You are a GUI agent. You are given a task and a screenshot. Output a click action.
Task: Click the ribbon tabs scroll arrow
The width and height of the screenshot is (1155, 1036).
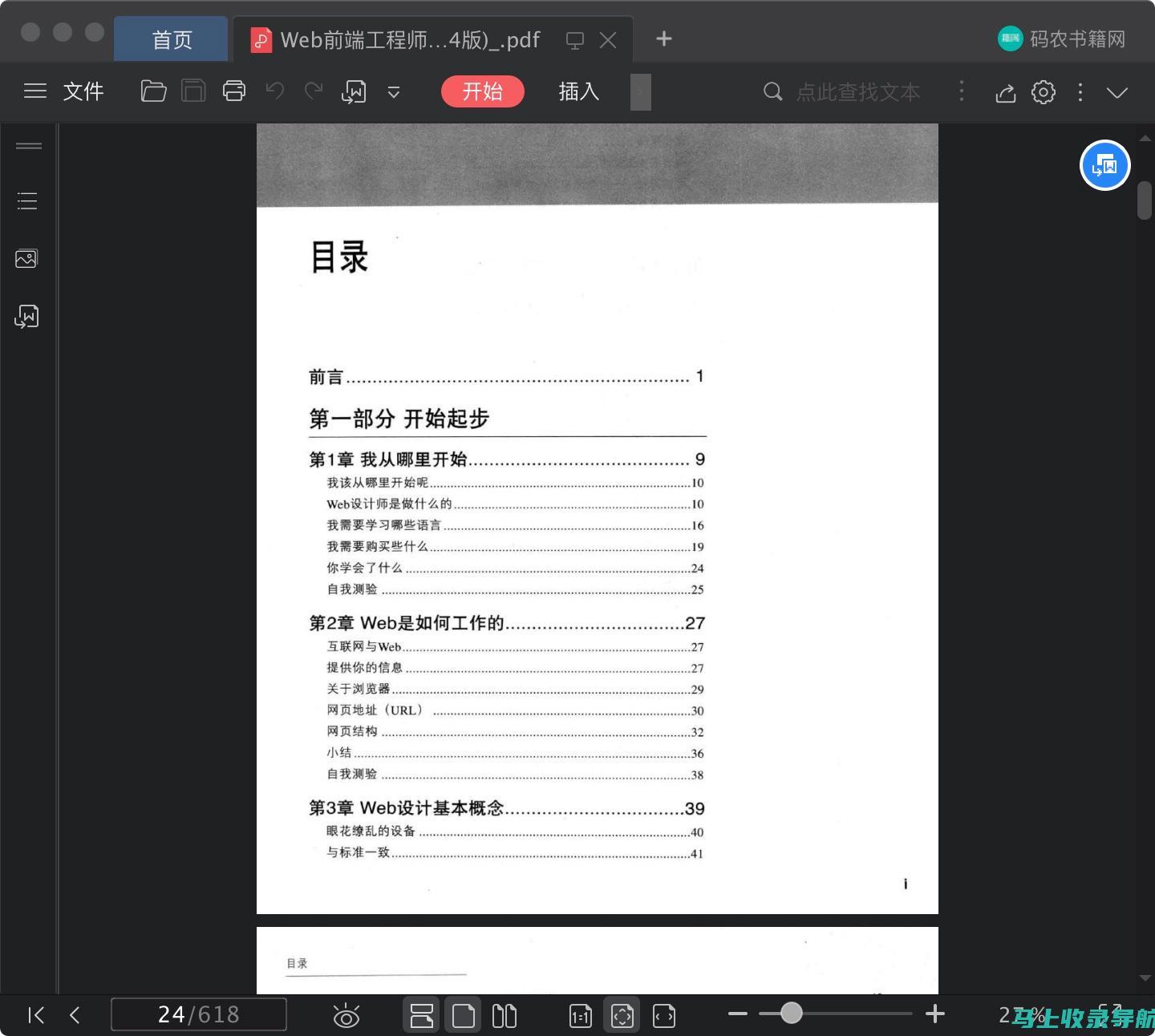tap(640, 91)
